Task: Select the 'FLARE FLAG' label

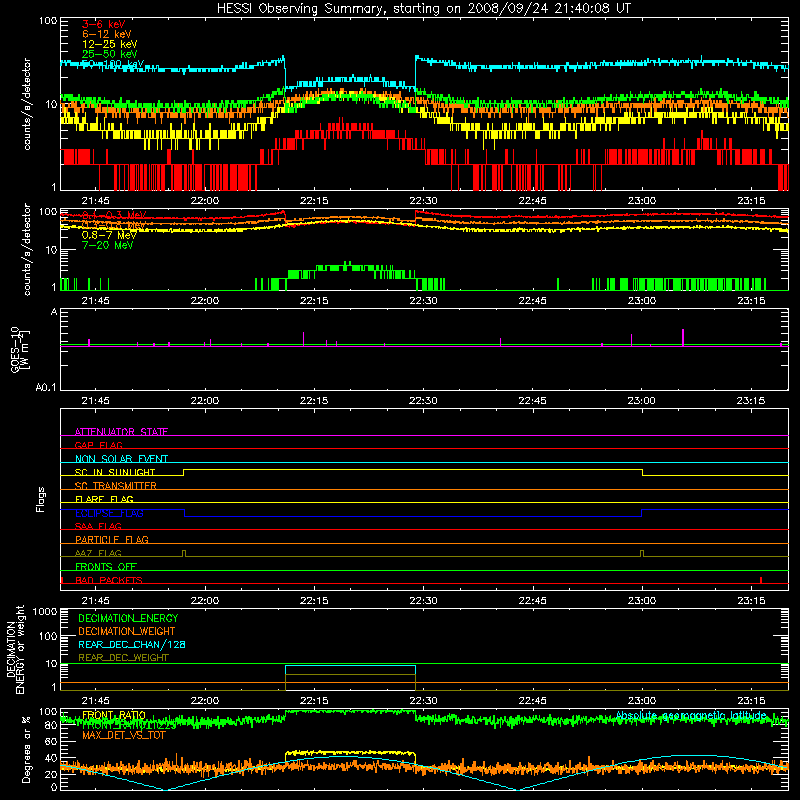Action: tap(104, 499)
